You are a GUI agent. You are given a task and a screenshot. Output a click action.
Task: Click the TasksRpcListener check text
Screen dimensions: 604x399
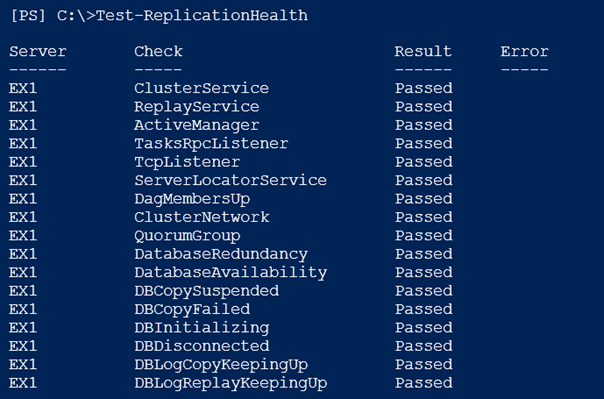pyautogui.click(x=211, y=144)
